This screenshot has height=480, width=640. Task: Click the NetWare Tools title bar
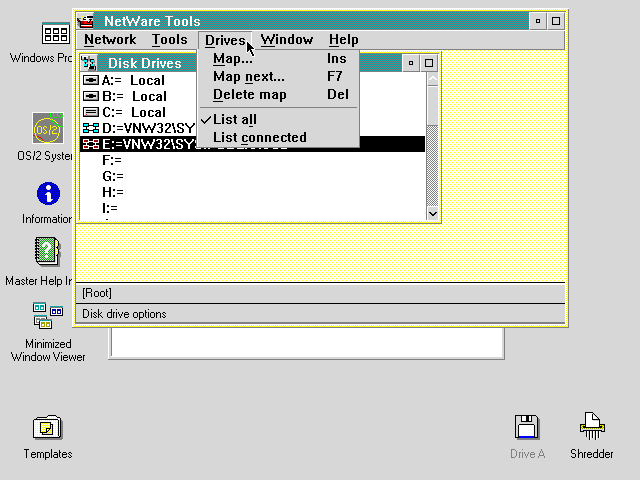[x=312, y=21]
